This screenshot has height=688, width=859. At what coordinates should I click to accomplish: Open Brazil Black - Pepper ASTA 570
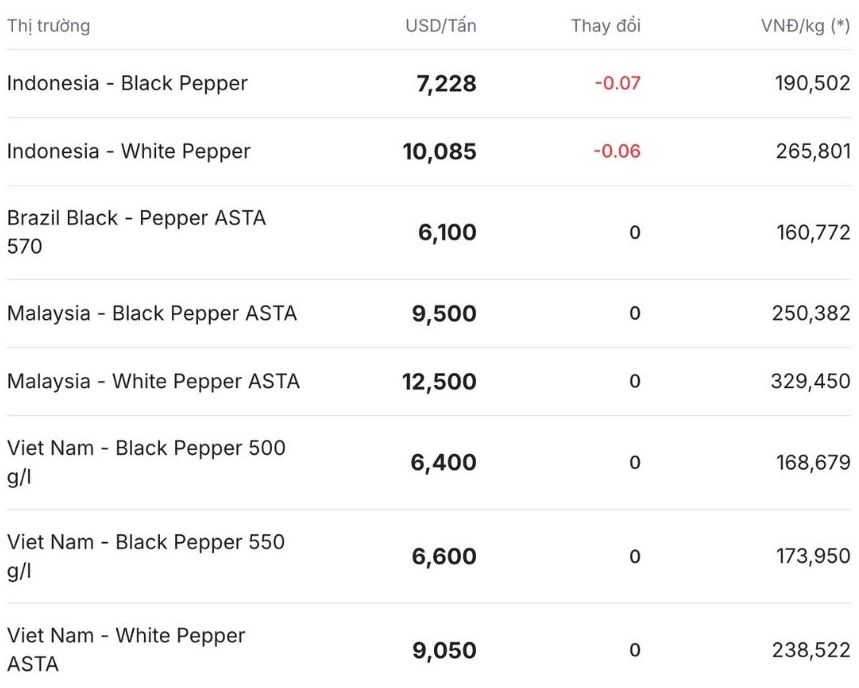pyautogui.click(x=136, y=232)
